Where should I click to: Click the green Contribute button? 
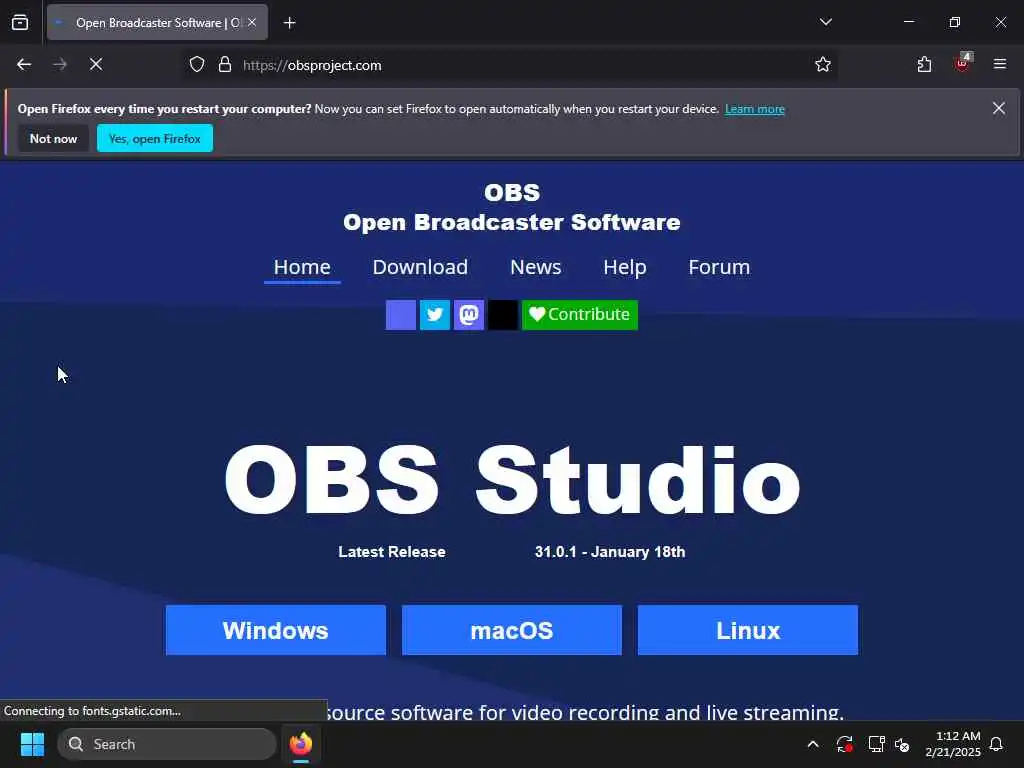[x=580, y=315]
